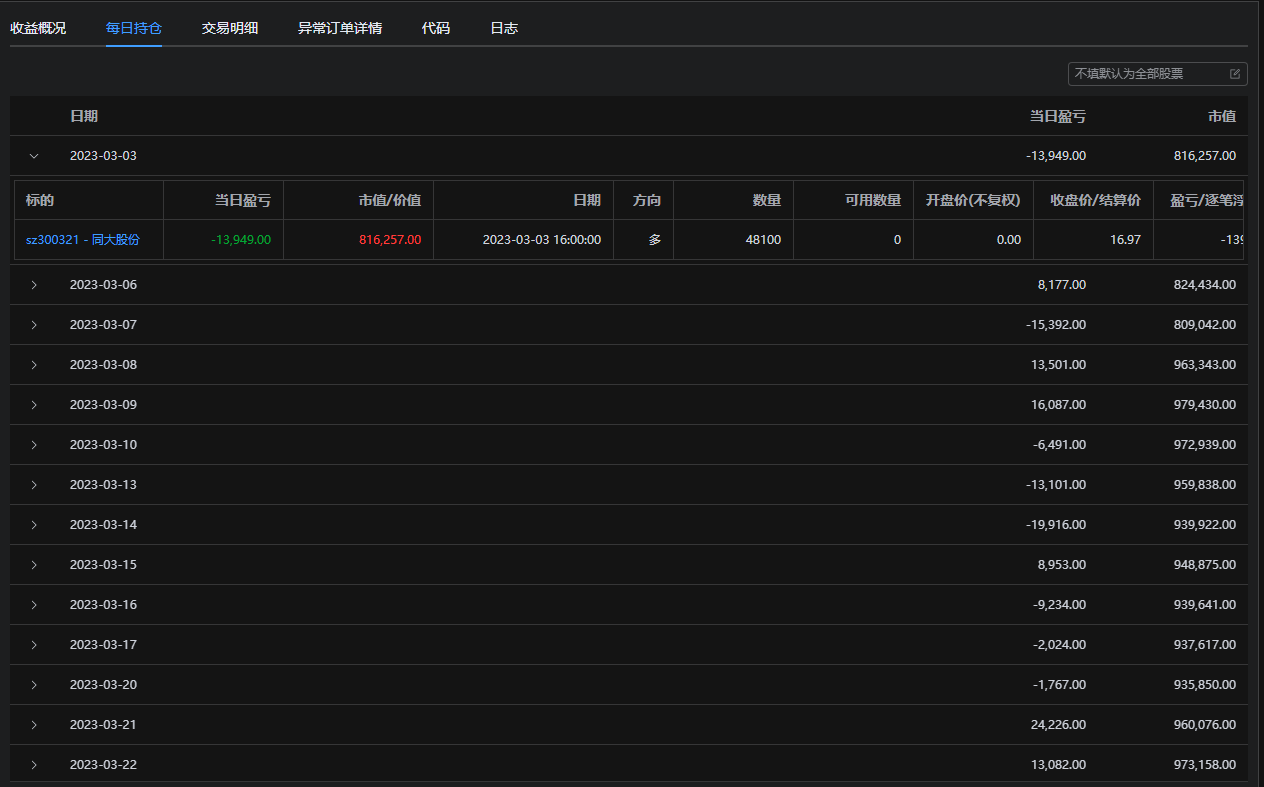Open the sz300321 - 同大股份 stock link
Viewport: 1264px width, 787px height.
click(x=83, y=240)
